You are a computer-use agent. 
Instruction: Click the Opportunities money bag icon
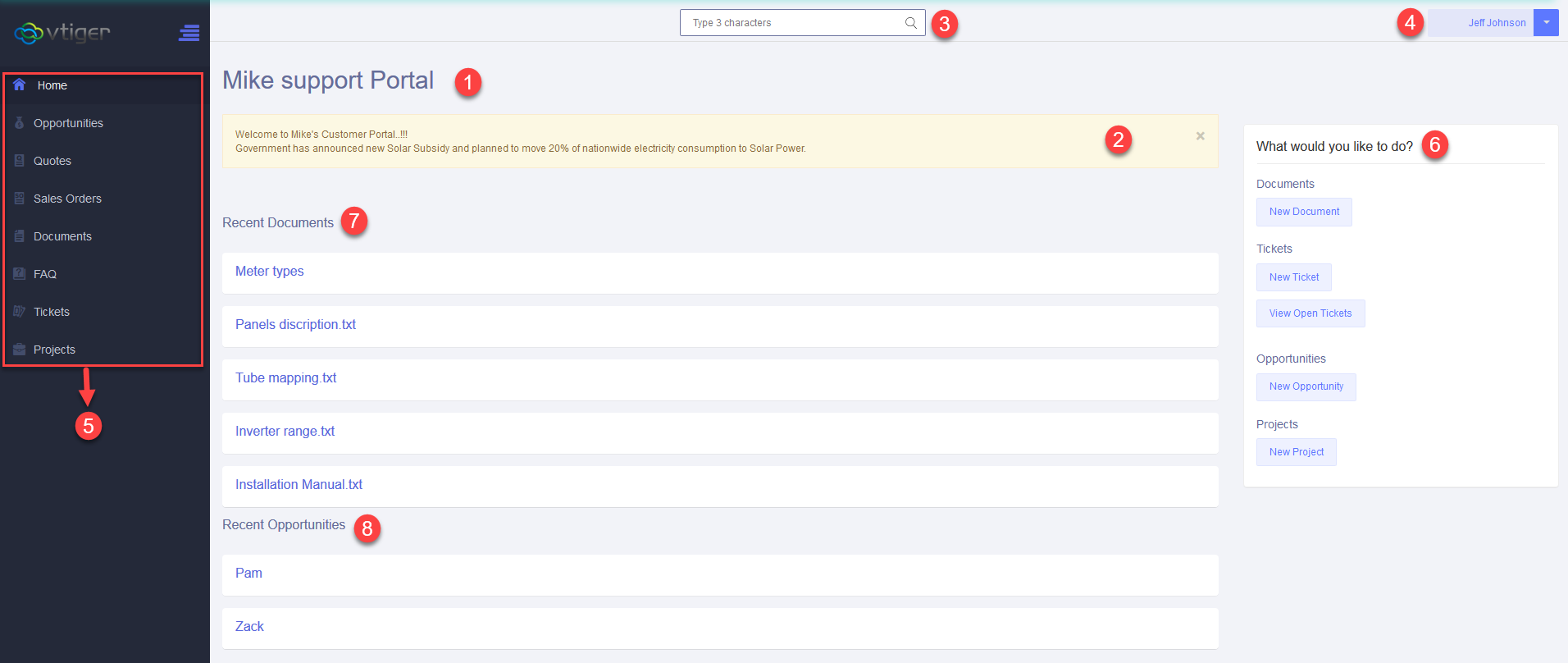coord(20,123)
